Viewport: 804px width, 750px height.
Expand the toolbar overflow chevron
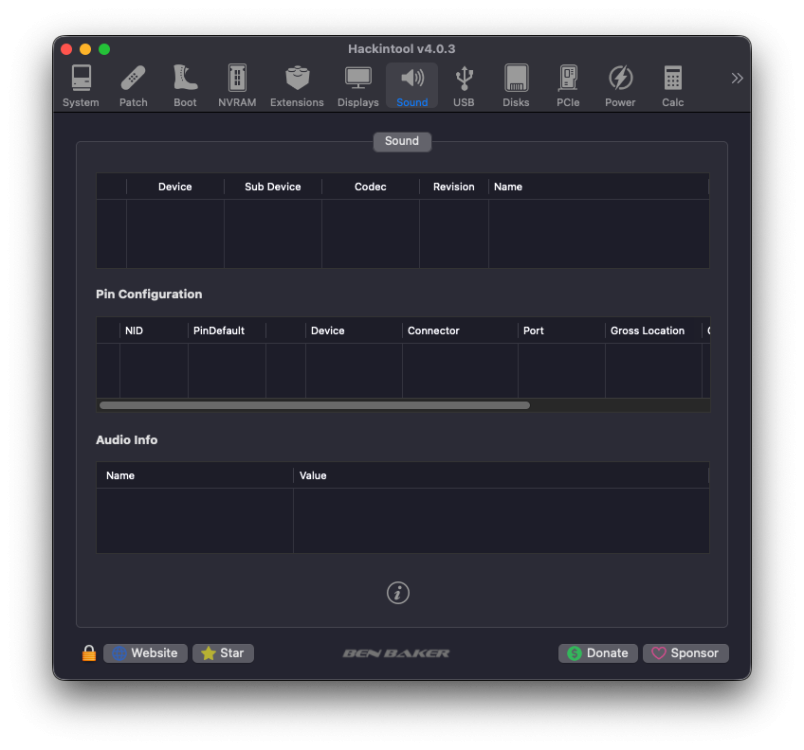tap(737, 78)
